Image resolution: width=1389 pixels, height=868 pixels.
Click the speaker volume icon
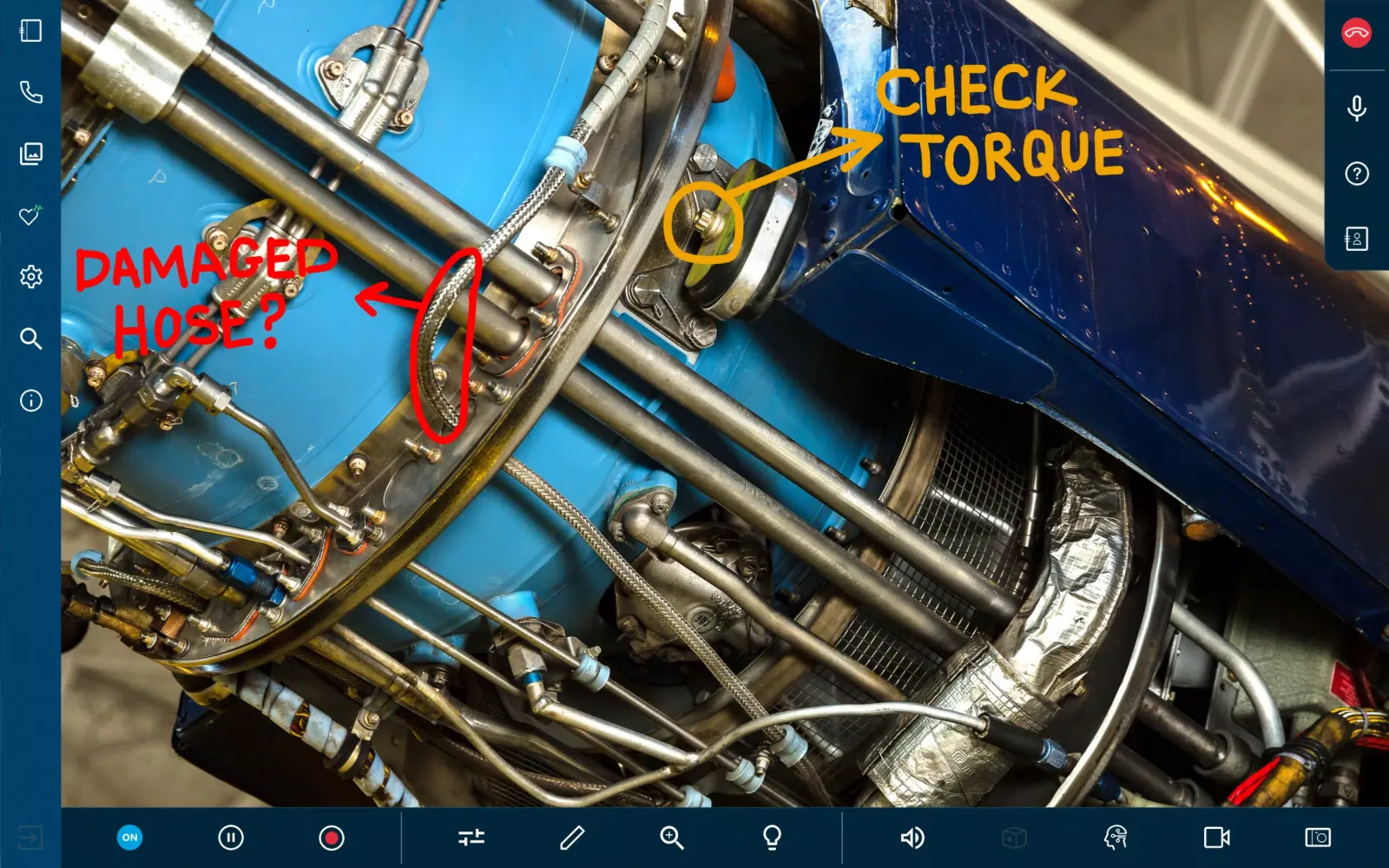pos(912,838)
